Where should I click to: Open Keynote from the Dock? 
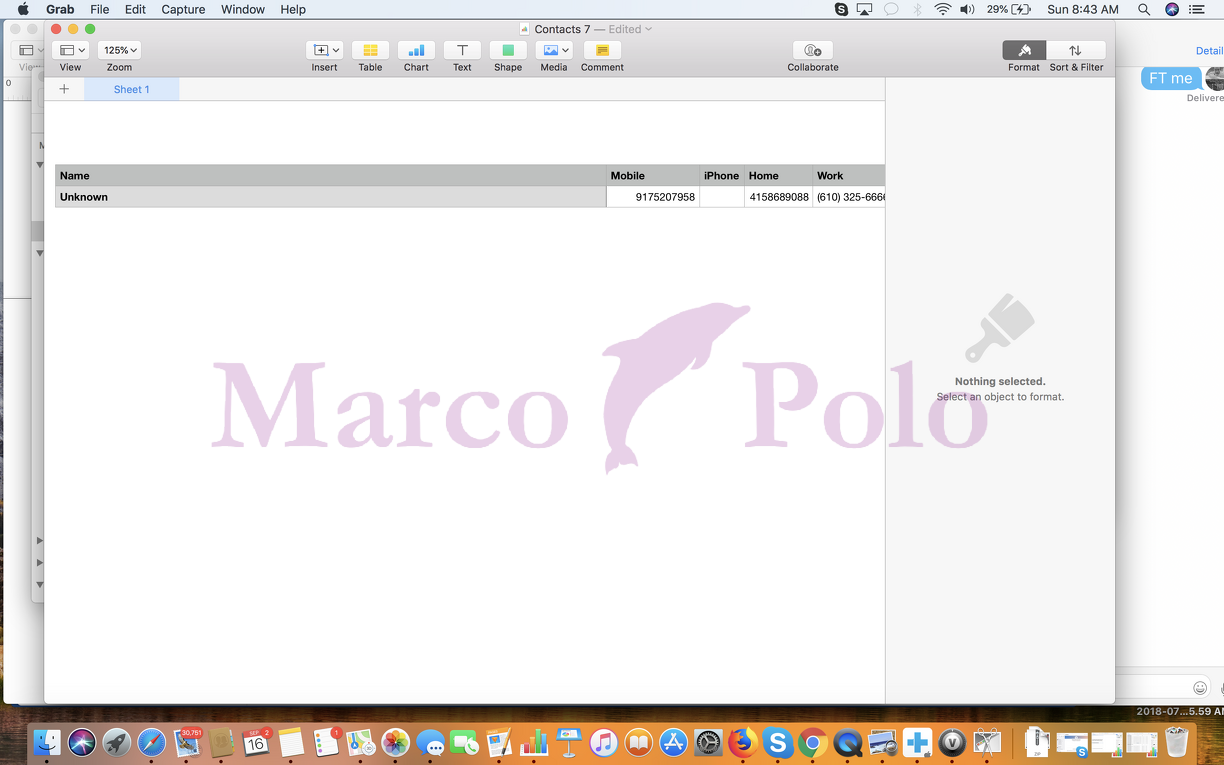pos(569,742)
